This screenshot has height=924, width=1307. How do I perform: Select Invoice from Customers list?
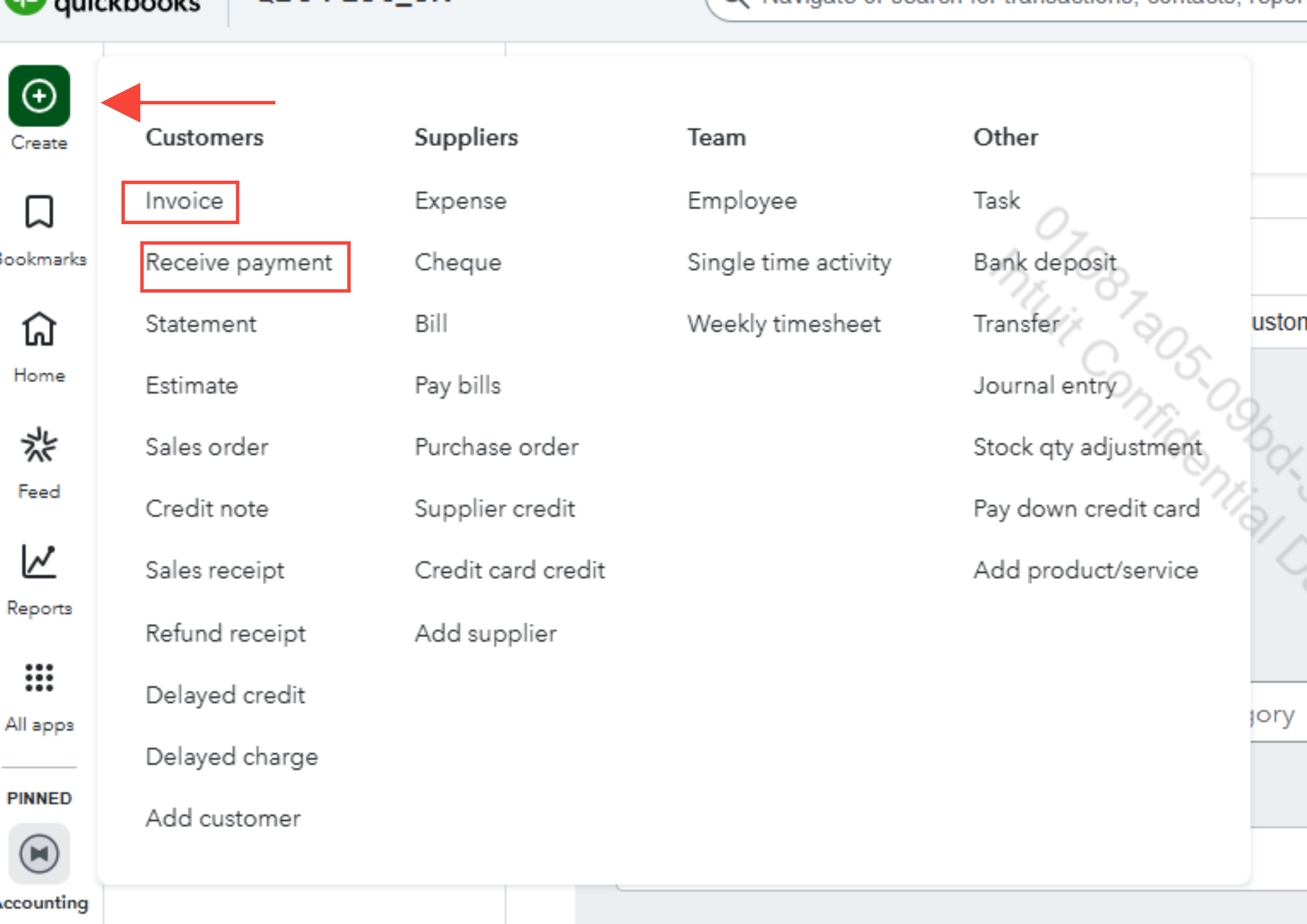tap(184, 201)
